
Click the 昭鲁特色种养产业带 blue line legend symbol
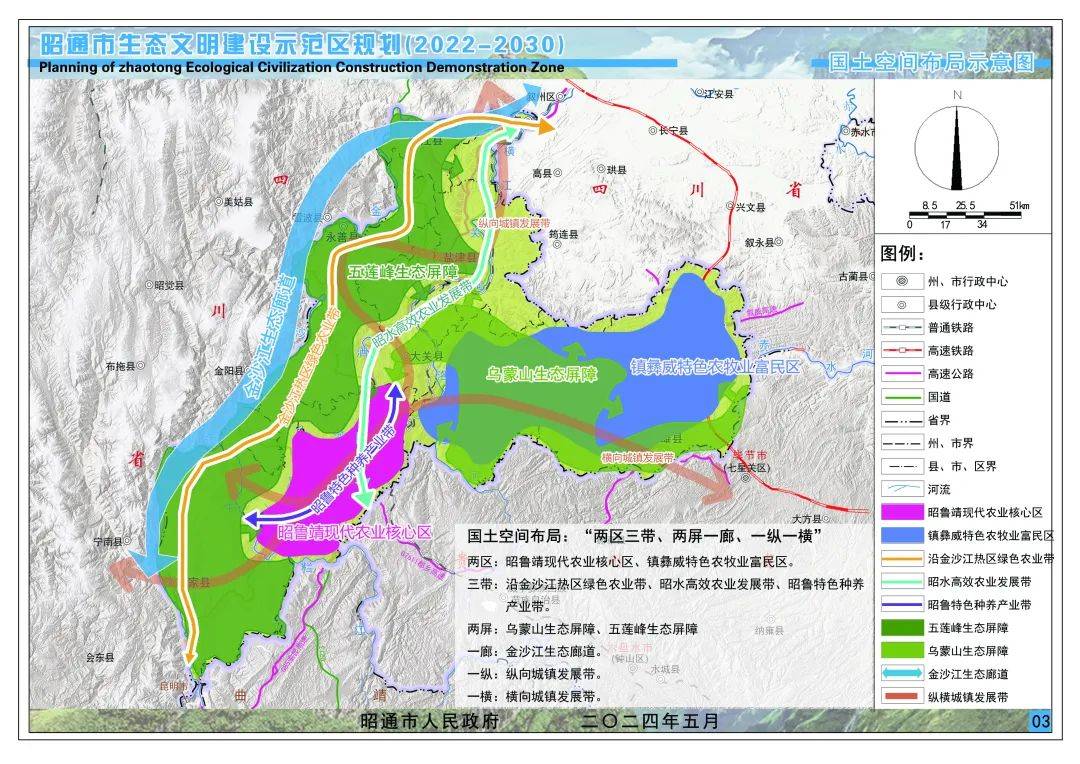(x=902, y=605)
